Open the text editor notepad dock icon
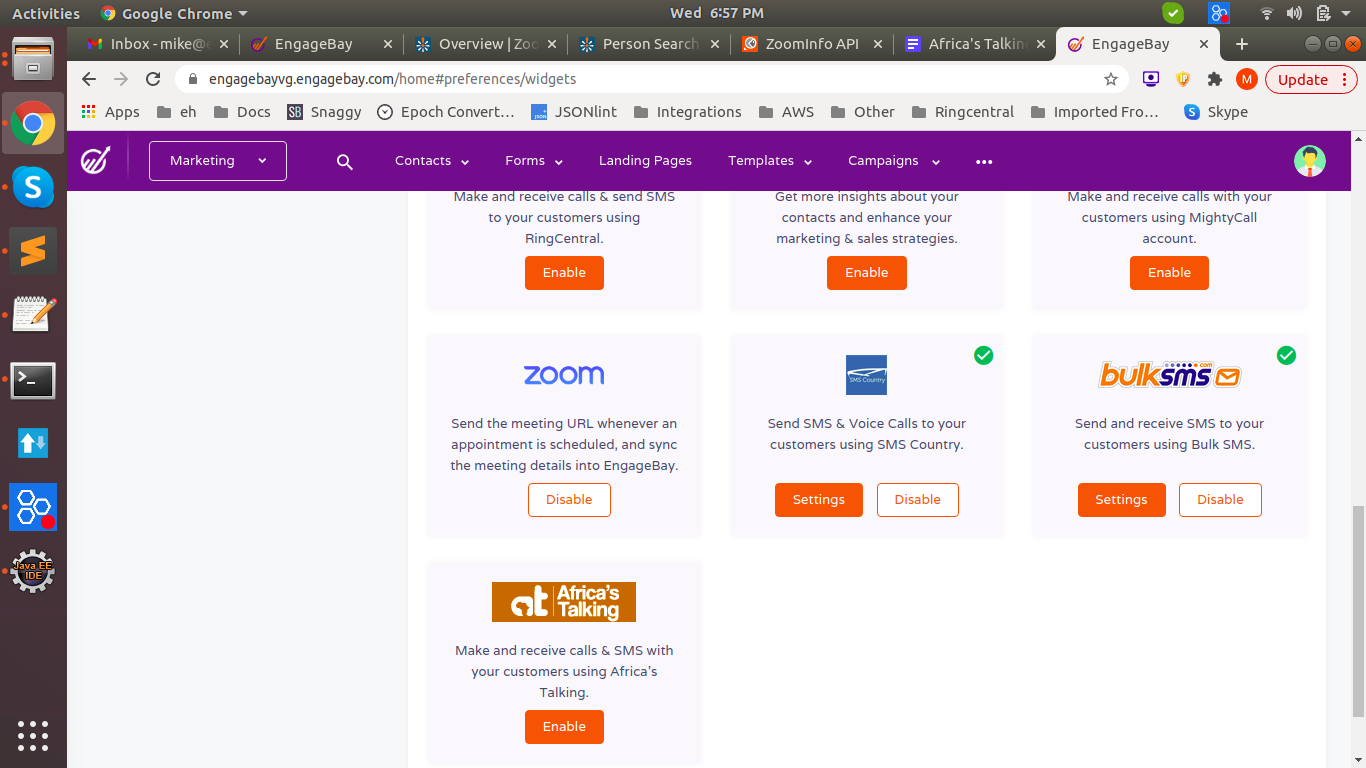1366x768 pixels. pyautogui.click(x=33, y=314)
